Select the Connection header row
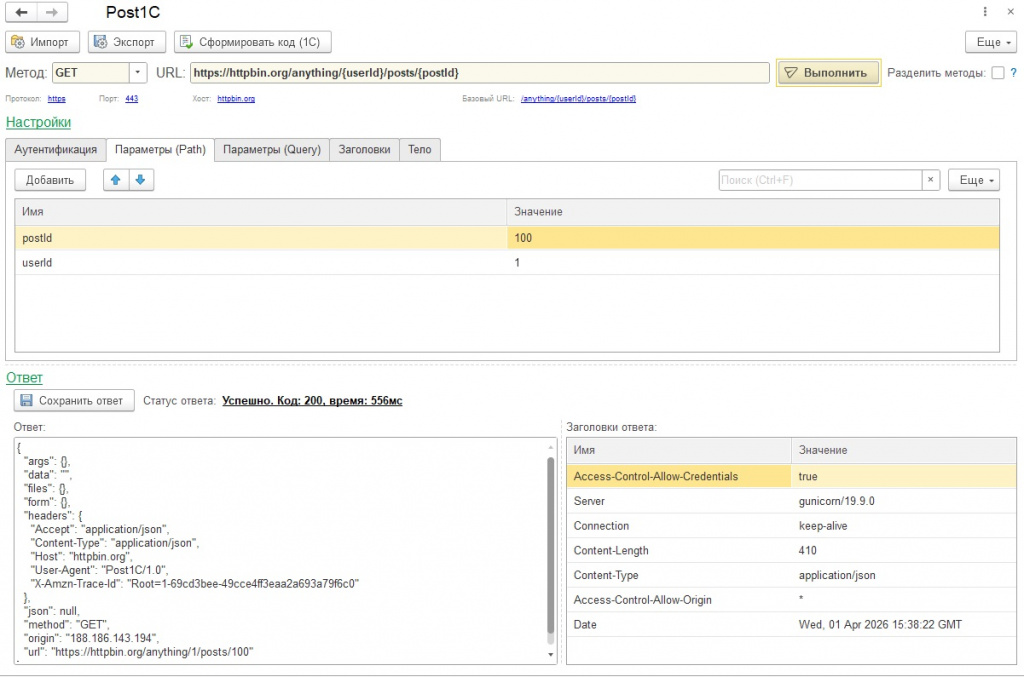1024x677 pixels. pos(792,526)
